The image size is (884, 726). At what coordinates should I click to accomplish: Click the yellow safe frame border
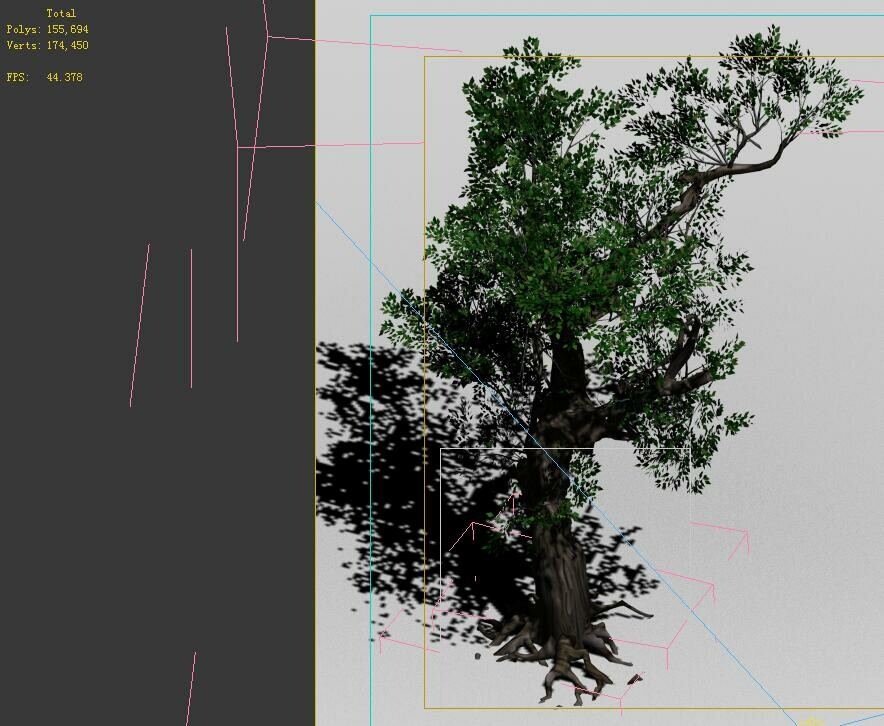pyautogui.click(x=424, y=400)
